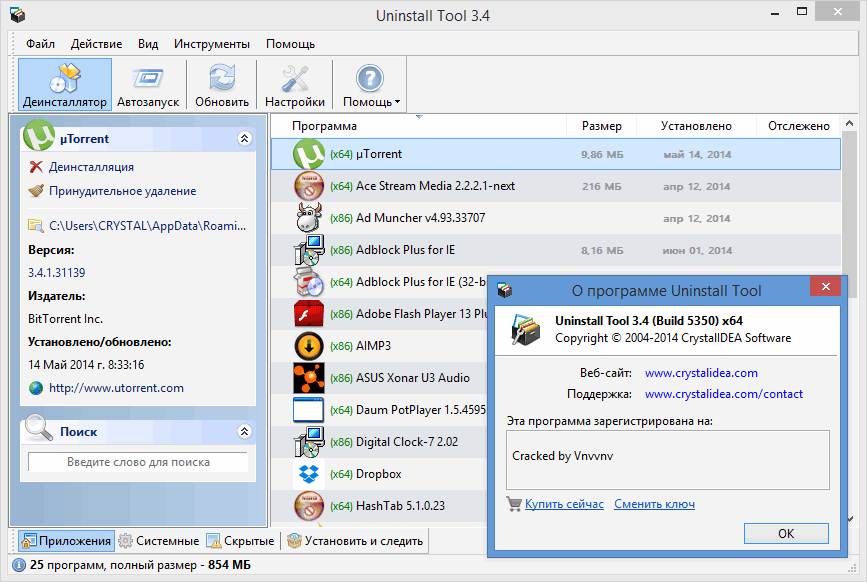867x582 pixels.
Task: Click the globe icon beside utorrent.com
Action: (x=36, y=388)
